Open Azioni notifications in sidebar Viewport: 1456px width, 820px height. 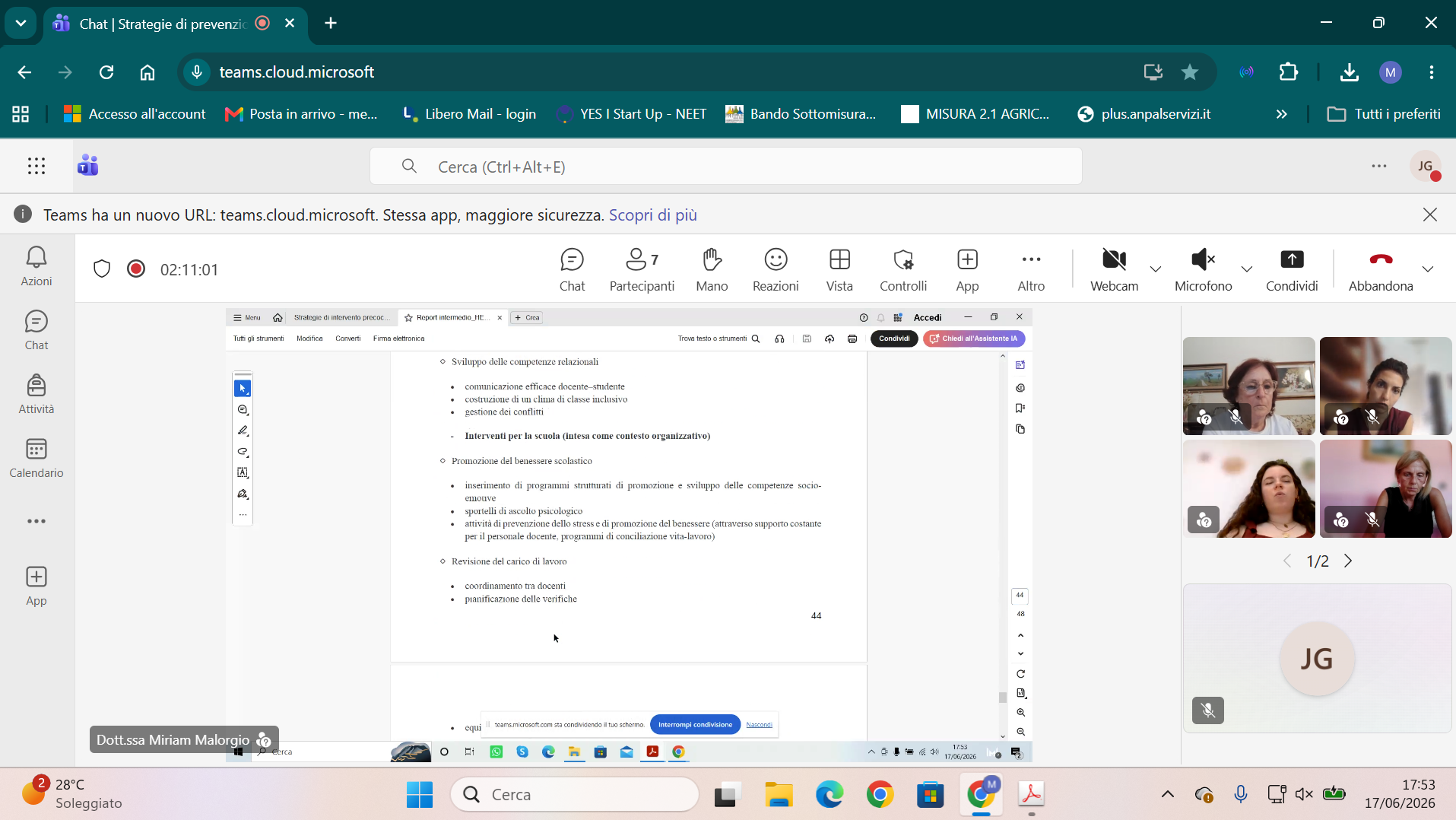36,266
